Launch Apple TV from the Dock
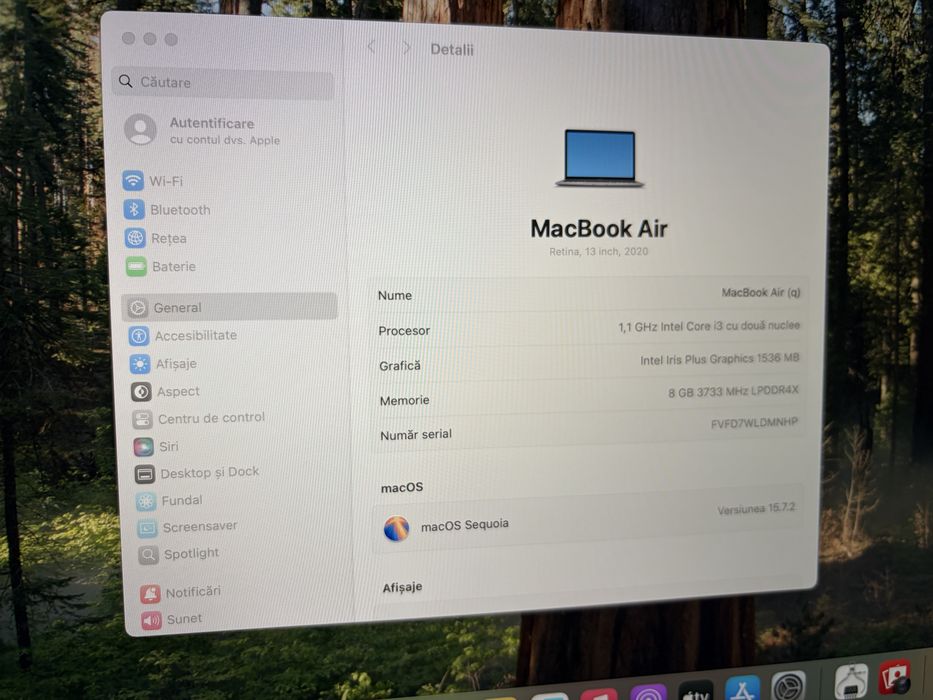This screenshot has height=700, width=933. (x=695, y=692)
